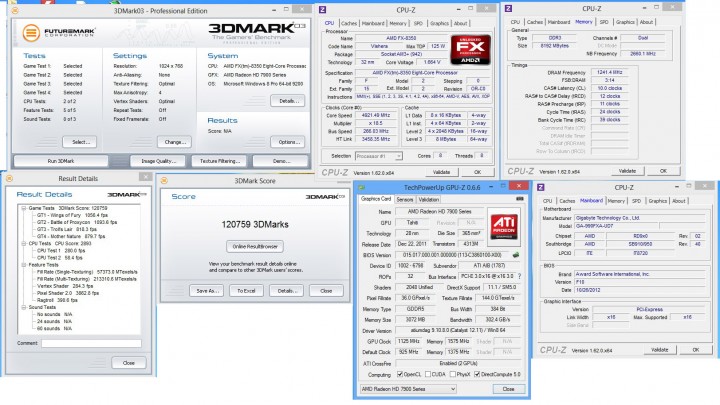Click the Comment input field
The height and width of the screenshot is (405, 720).
91,343
